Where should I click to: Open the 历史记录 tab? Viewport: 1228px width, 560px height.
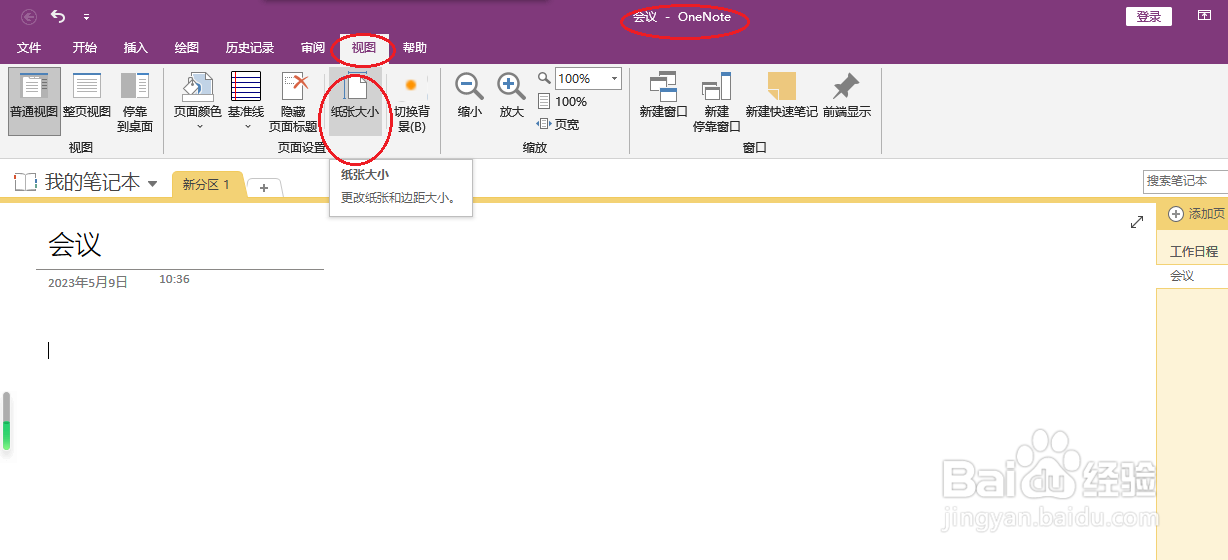click(250, 48)
